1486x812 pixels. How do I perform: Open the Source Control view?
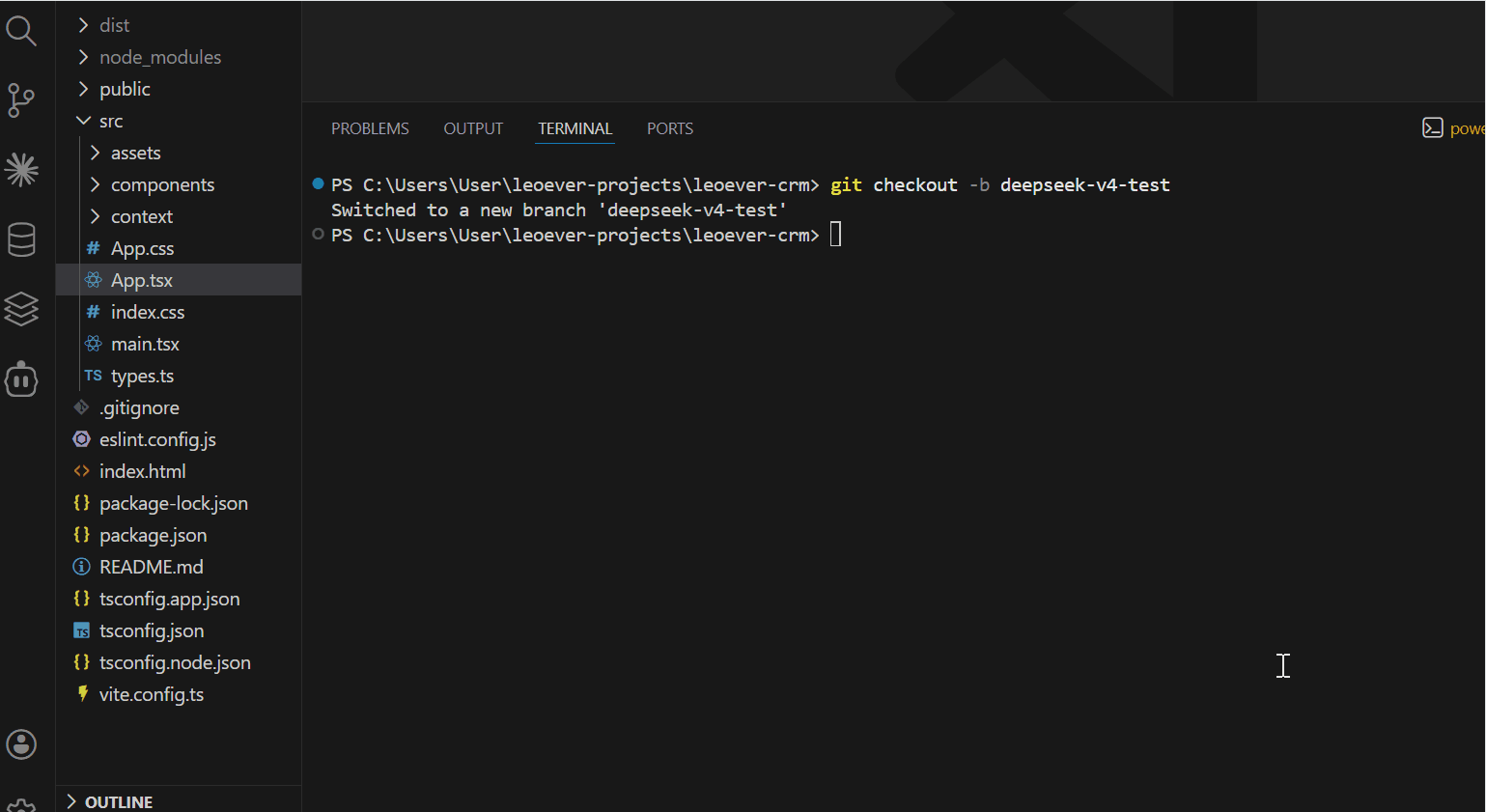(21, 100)
